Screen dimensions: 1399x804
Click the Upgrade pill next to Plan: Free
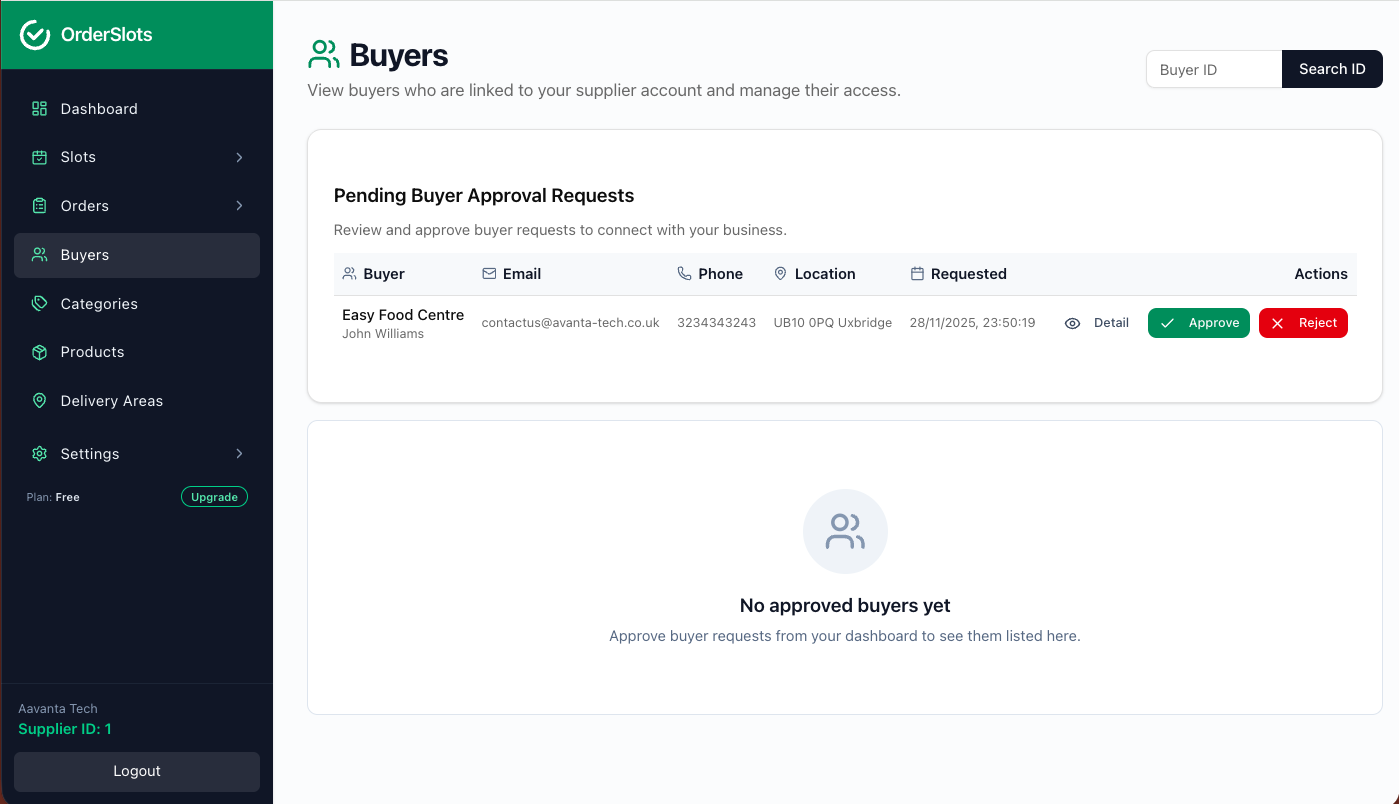(x=214, y=496)
